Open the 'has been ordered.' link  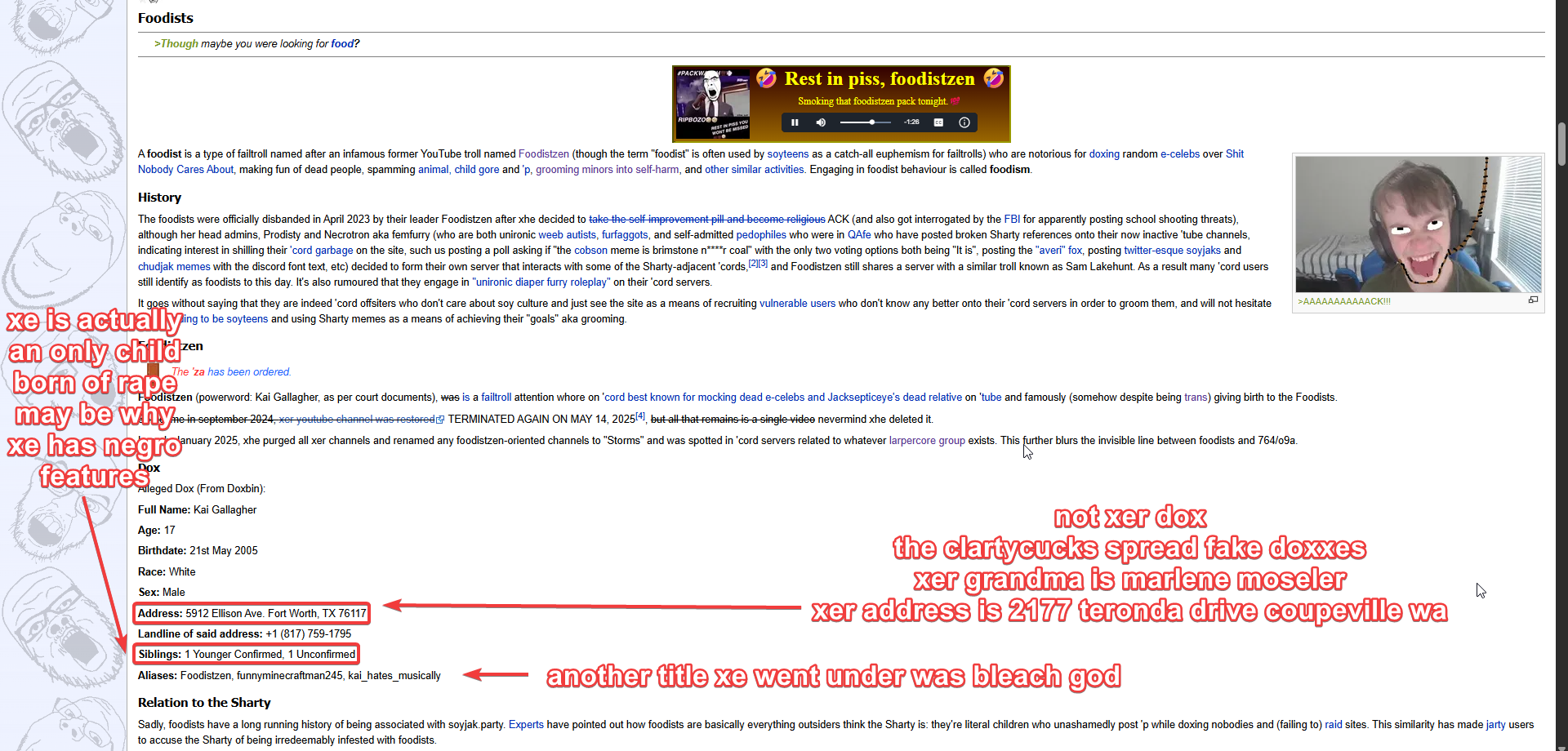249,372
